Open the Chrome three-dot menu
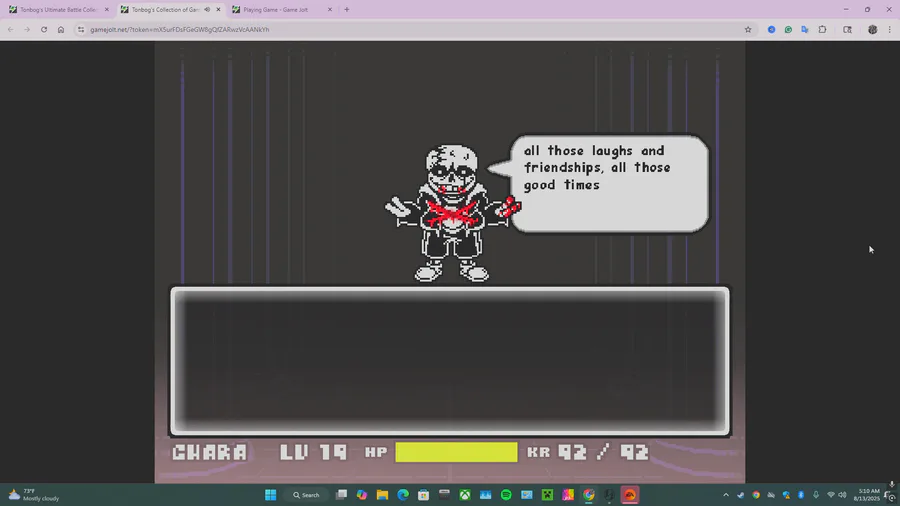This screenshot has width=900, height=506. tap(890, 29)
